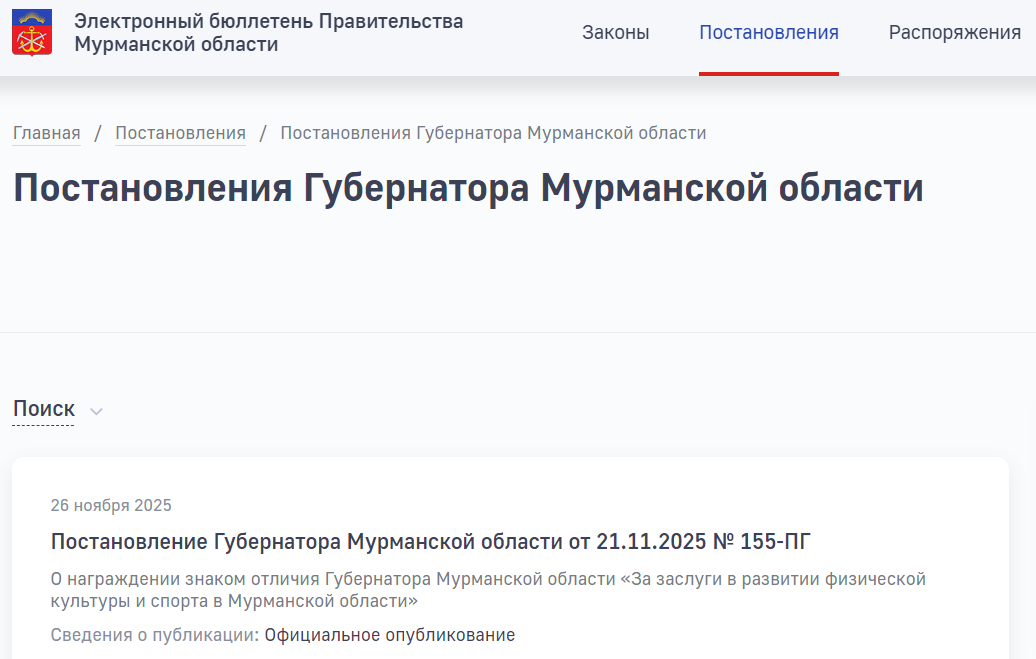Open the resolution № 155-ПГ from 21.11.2025
Image resolution: width=1036 pixels, height=659 pixels.
(x=430, y=542)
